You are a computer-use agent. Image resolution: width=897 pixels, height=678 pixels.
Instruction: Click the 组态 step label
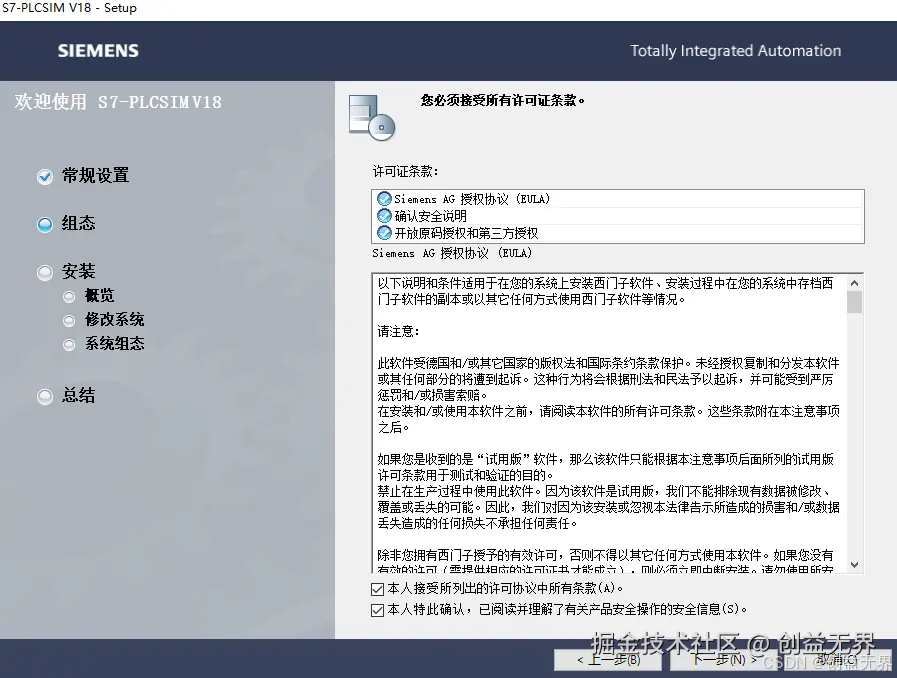coord(78,223)
